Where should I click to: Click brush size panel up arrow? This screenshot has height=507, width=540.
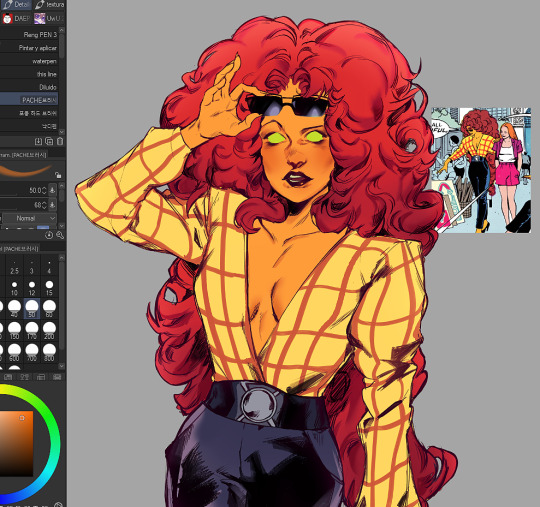(62, 258)
